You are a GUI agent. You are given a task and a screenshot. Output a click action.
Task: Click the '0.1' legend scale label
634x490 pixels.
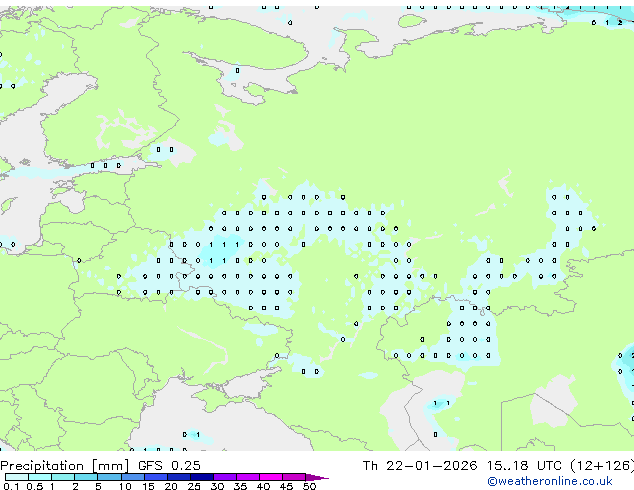point(11,486)
